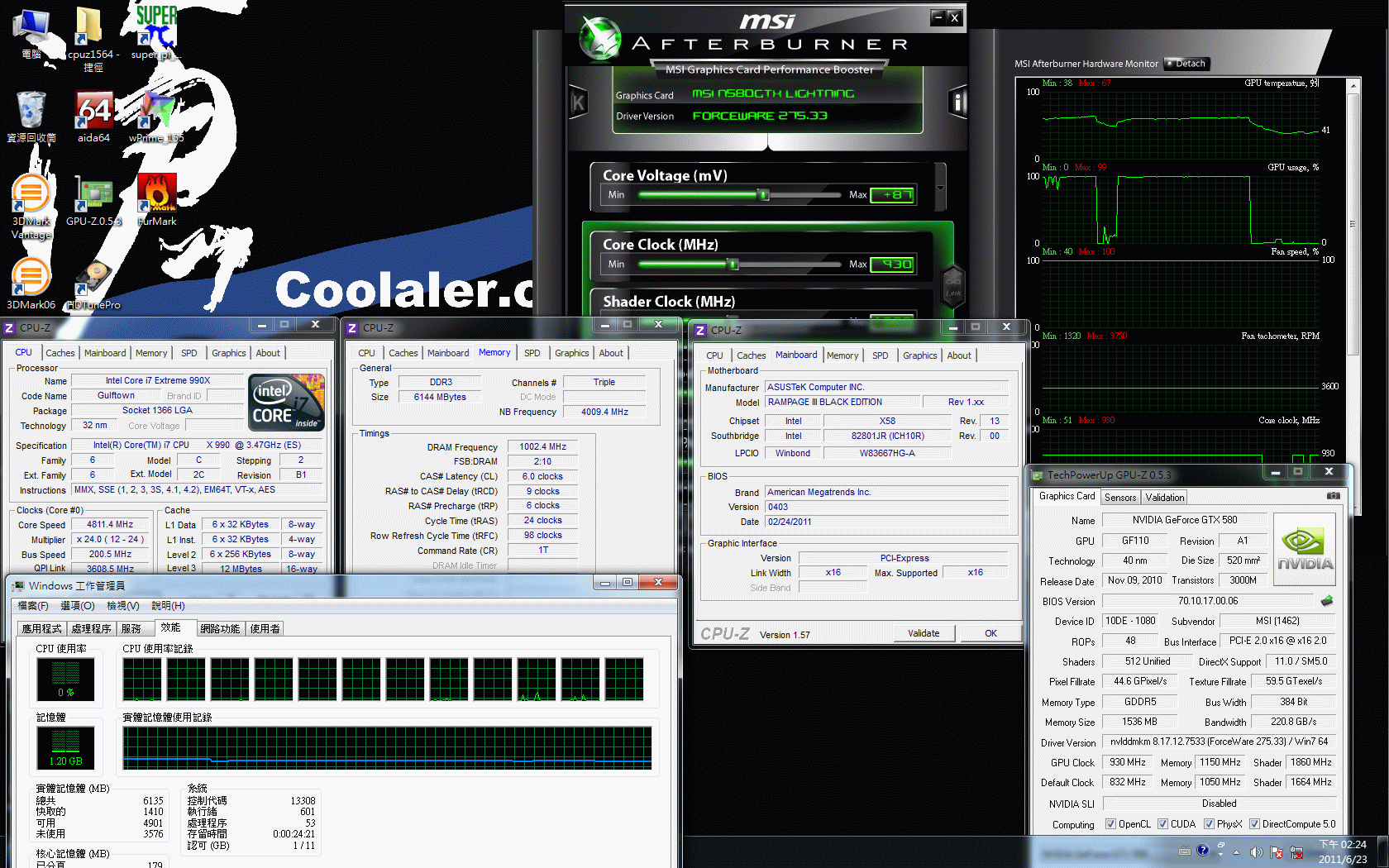1389x868 pixels.
Task: Click the language bar options dropdown arrow
Action: point(1221,855)
